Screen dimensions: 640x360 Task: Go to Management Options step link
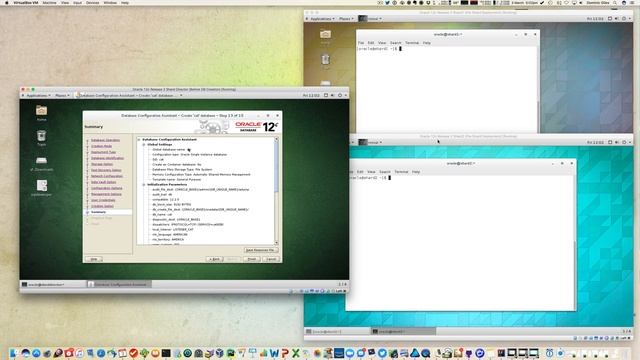point(106,194)
